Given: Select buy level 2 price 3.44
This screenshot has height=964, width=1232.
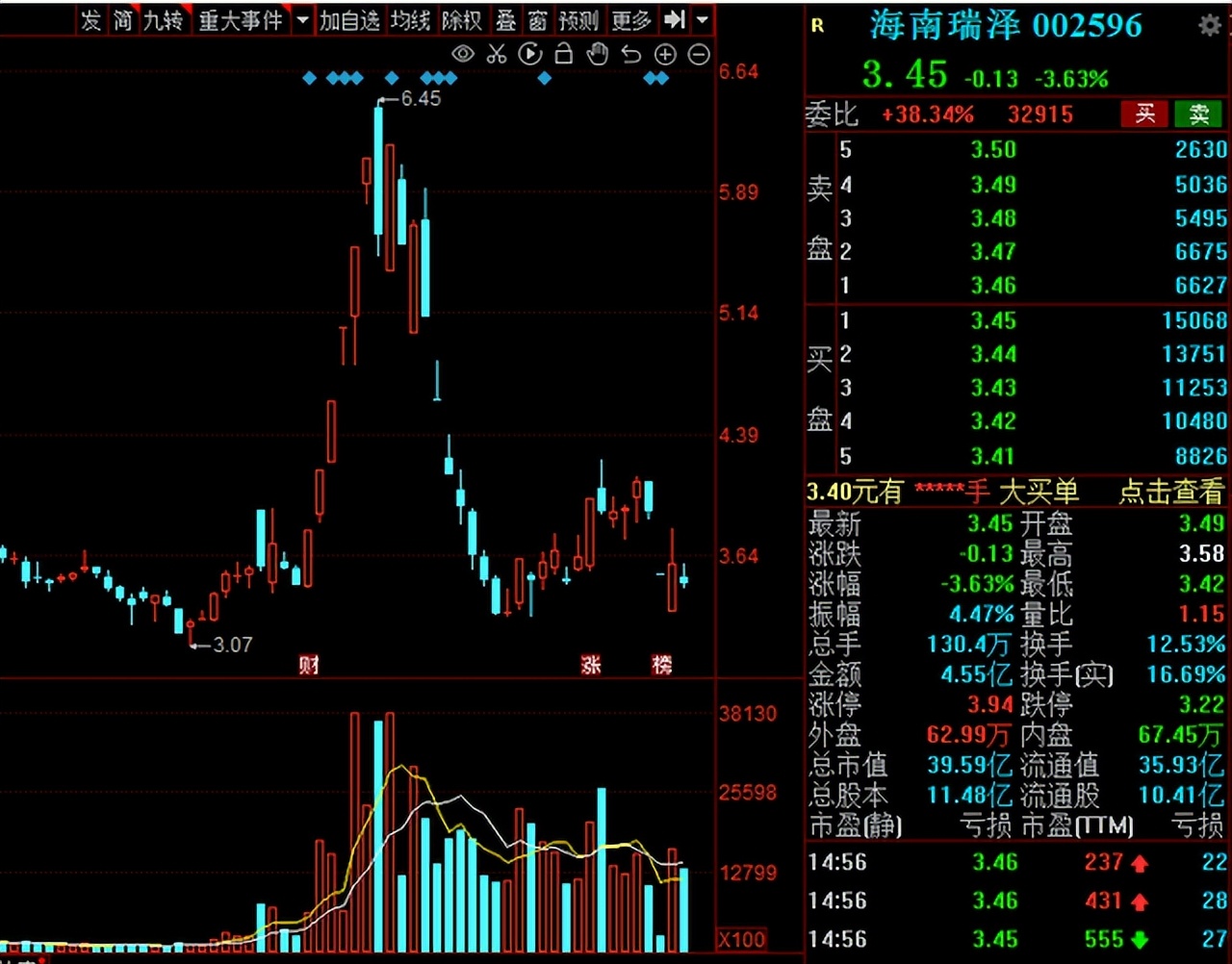Looking at the screenshot, I should tap(993, 354).
